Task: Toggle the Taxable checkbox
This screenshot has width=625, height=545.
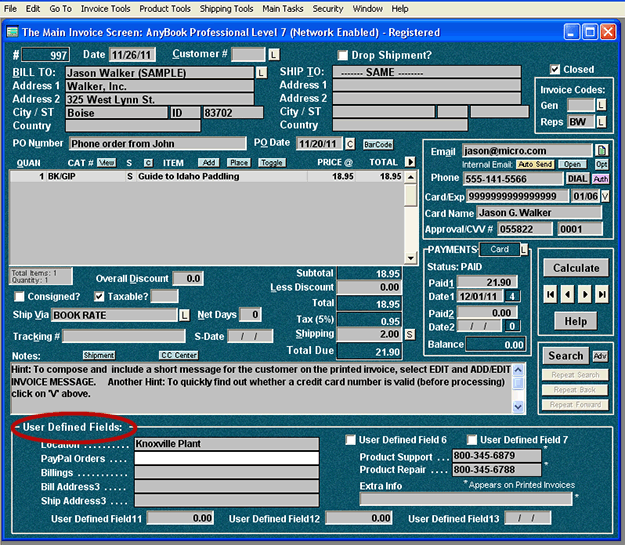Action: click(x=99, y=297)
